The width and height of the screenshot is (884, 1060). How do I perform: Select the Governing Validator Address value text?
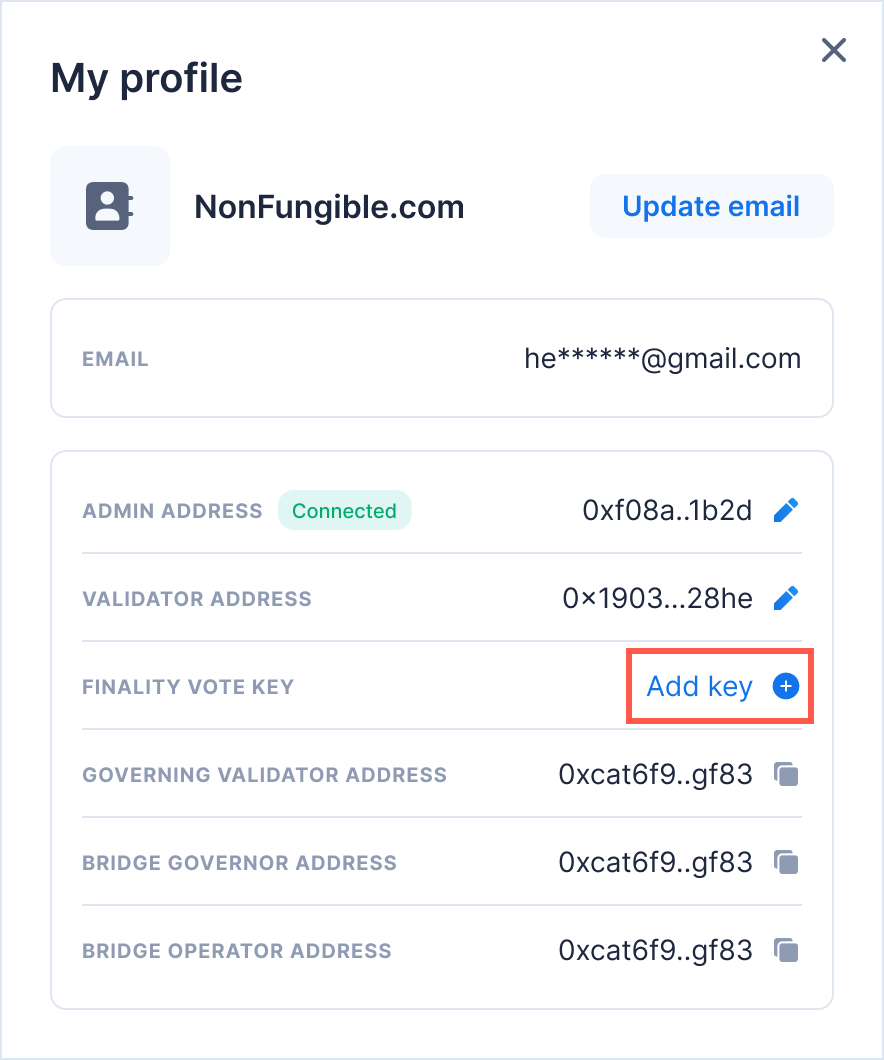(x=655, y=775)
